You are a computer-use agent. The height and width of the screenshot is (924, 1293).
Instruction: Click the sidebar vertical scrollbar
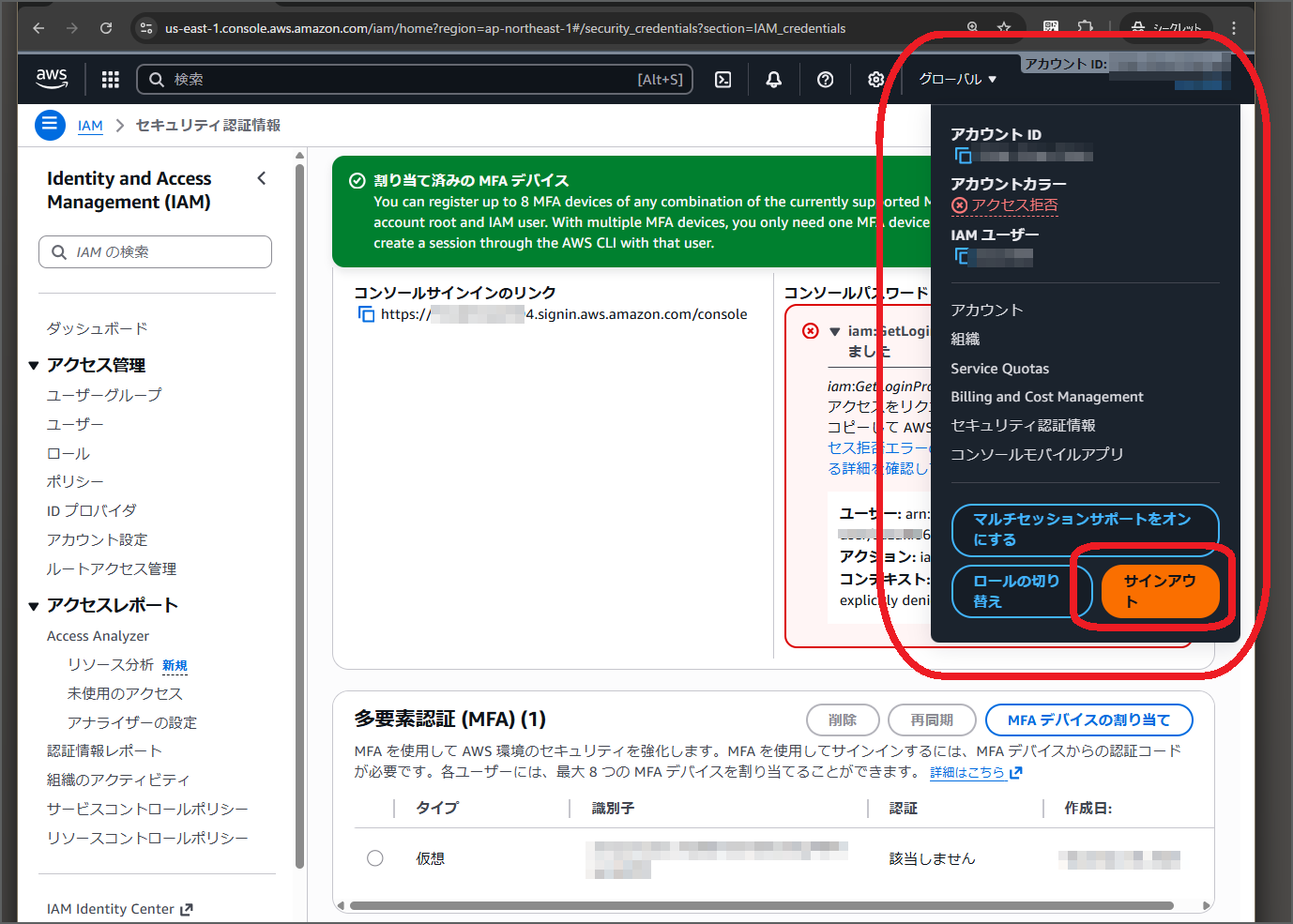[x=299, y=516]
